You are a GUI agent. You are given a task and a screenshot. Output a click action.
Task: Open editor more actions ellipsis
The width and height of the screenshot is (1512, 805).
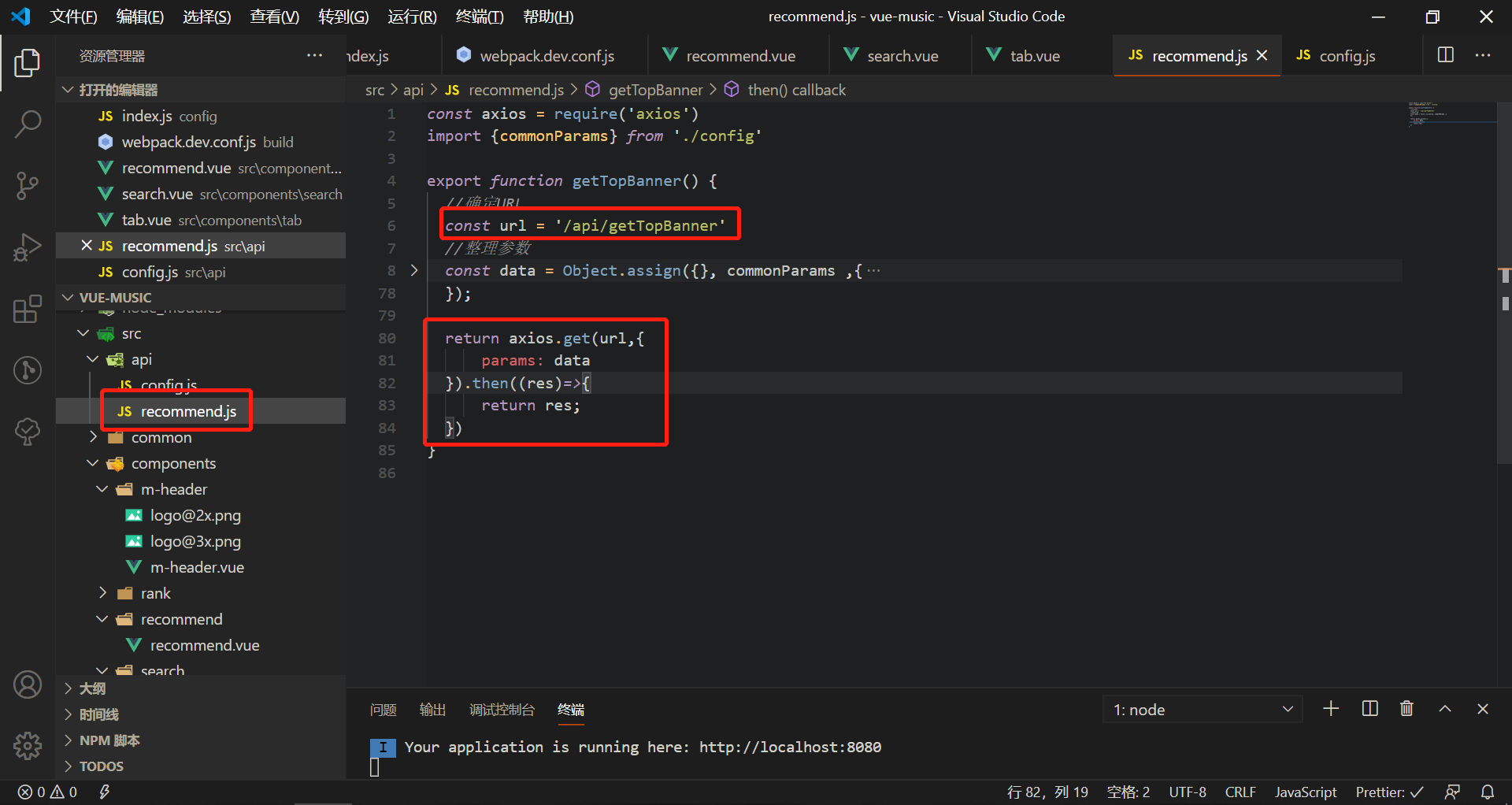[1483, 55]
